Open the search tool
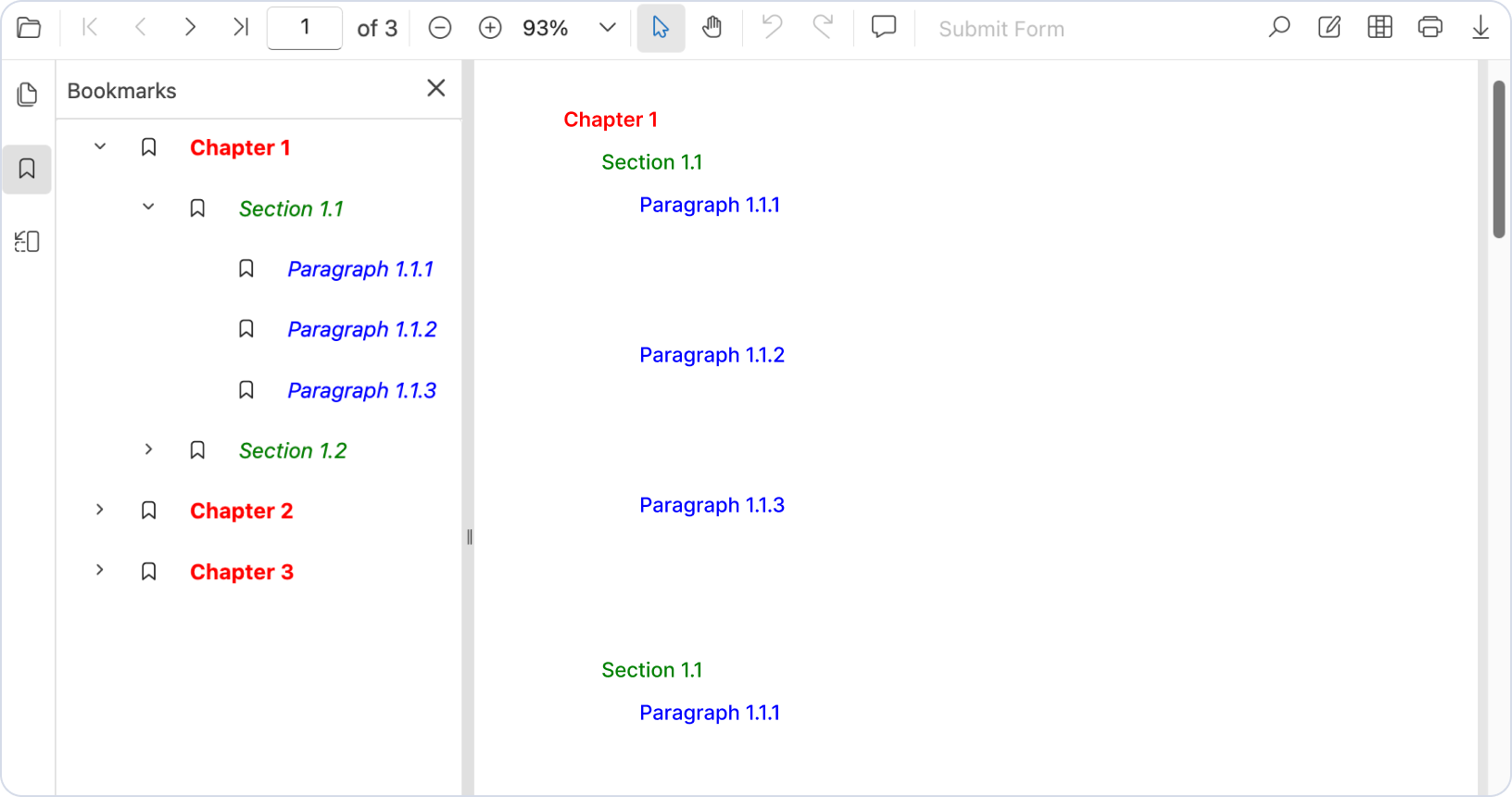 click(x=1279, y=28)
